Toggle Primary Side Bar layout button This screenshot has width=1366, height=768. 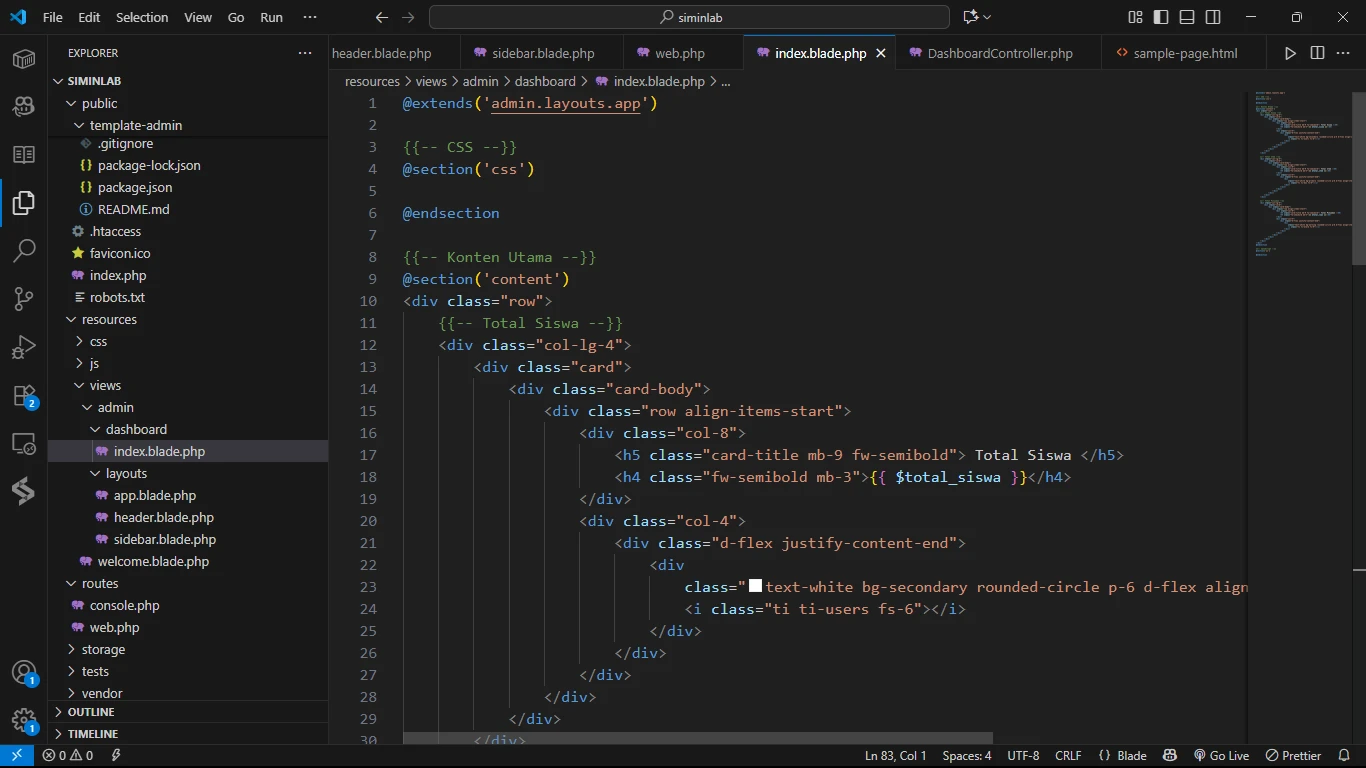pos(1161,17)
